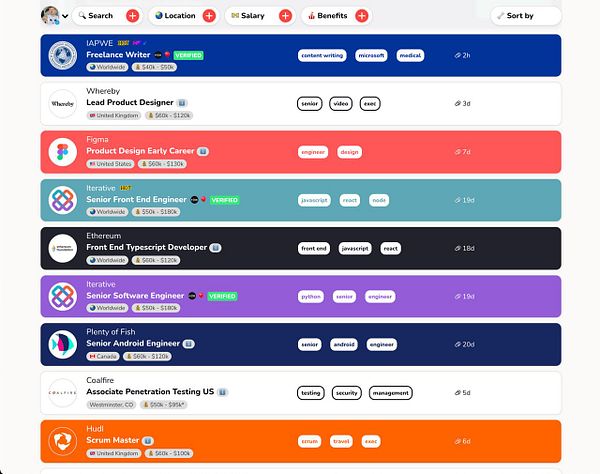Open the Benefits filter field
600x474 pixels.
(336, 16)
